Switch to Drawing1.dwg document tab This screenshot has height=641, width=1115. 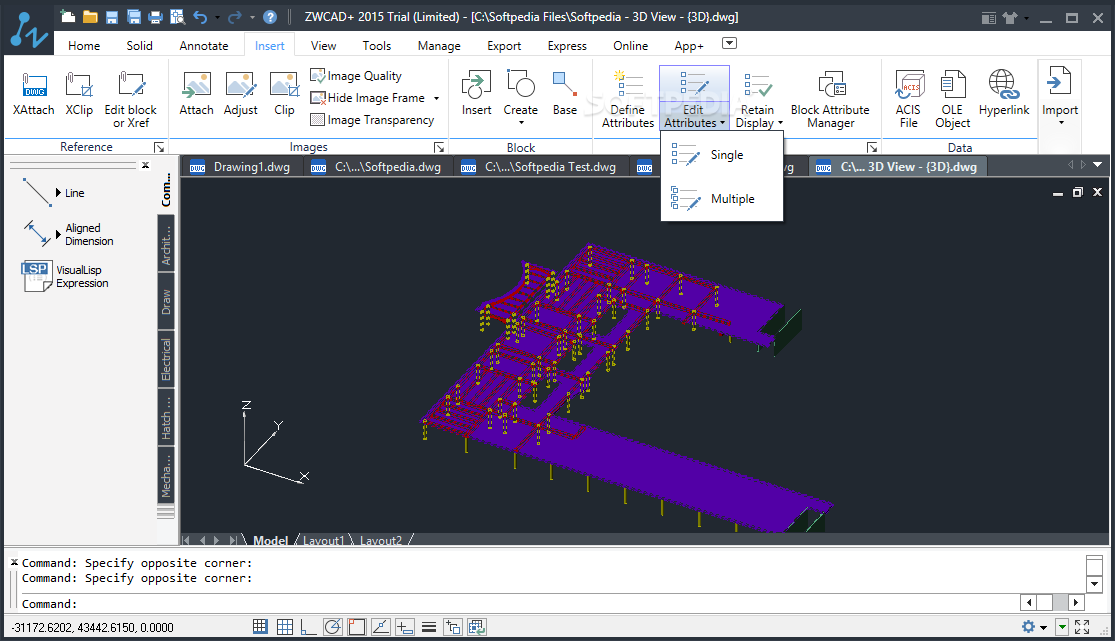tap(242, 167)
